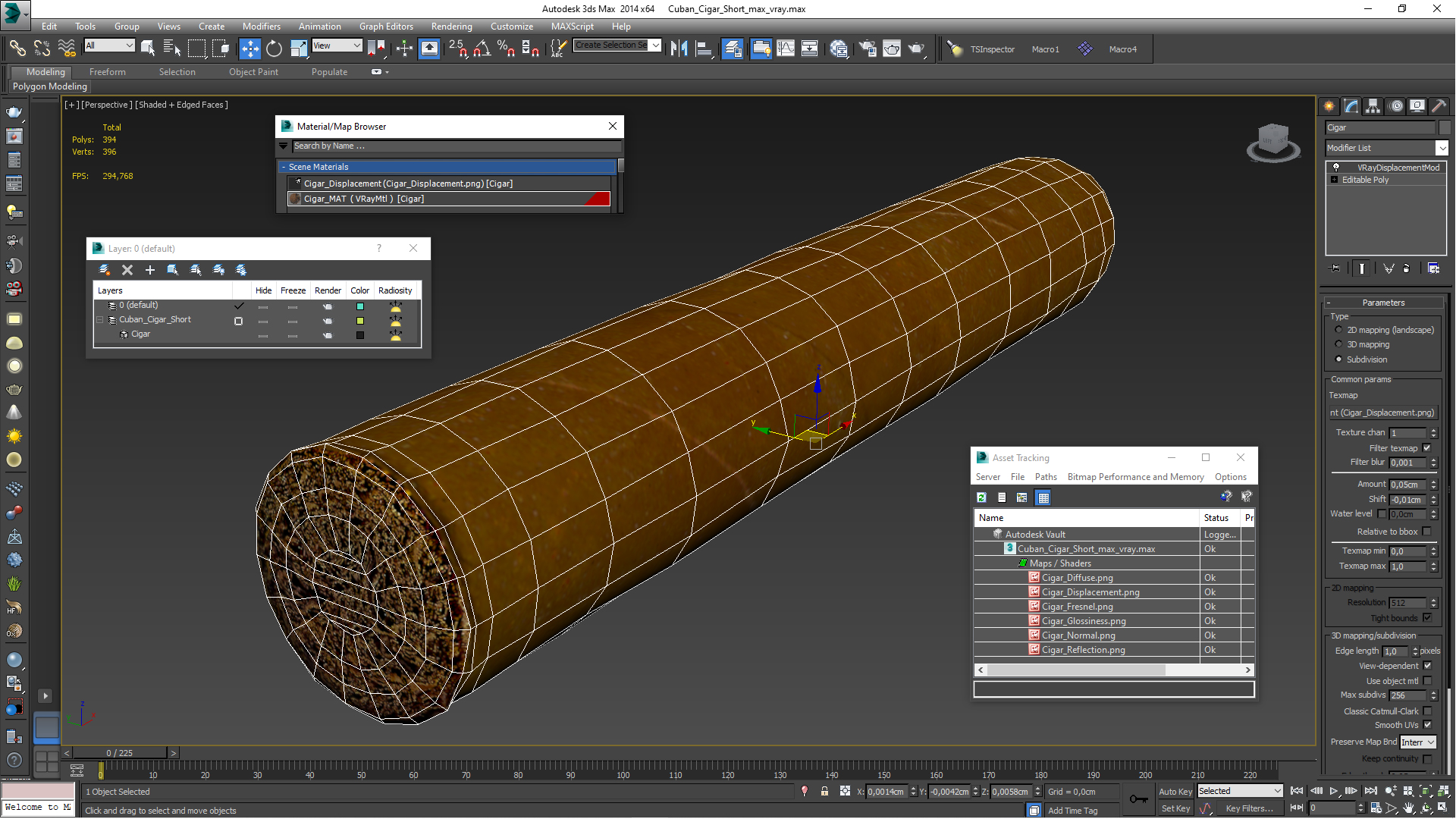Click the Key Filters button
The image size is (1456, 819).
click(x=1249, y=808)
